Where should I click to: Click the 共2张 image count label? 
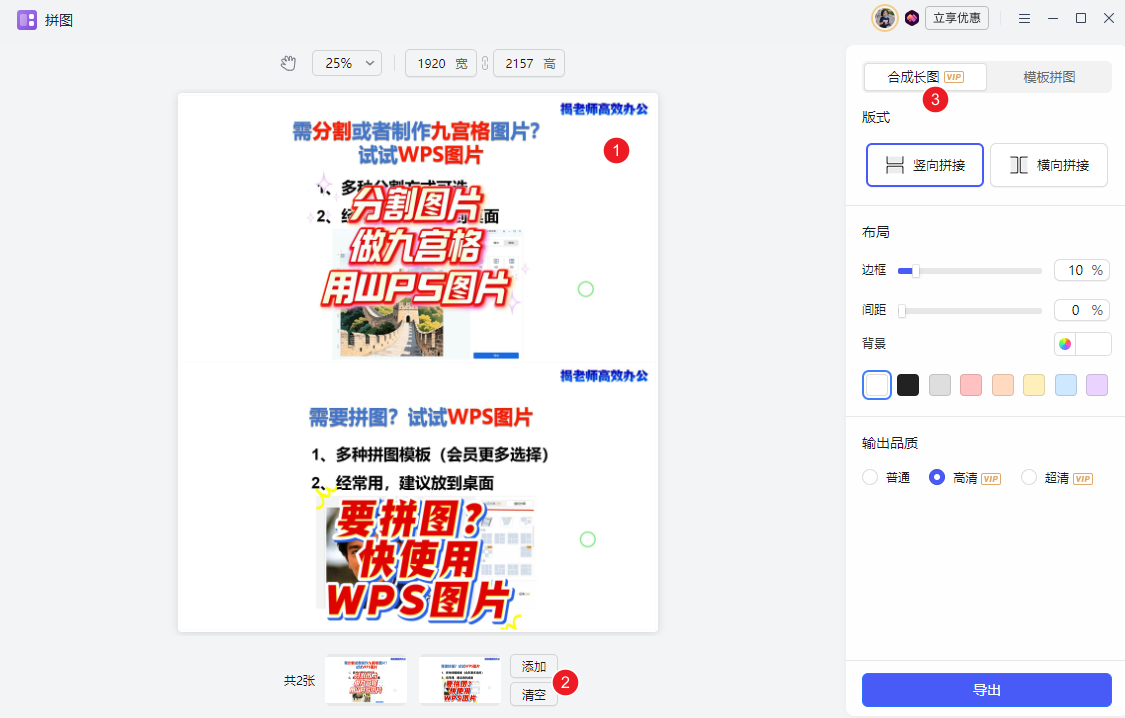click(x=299, y=680)
